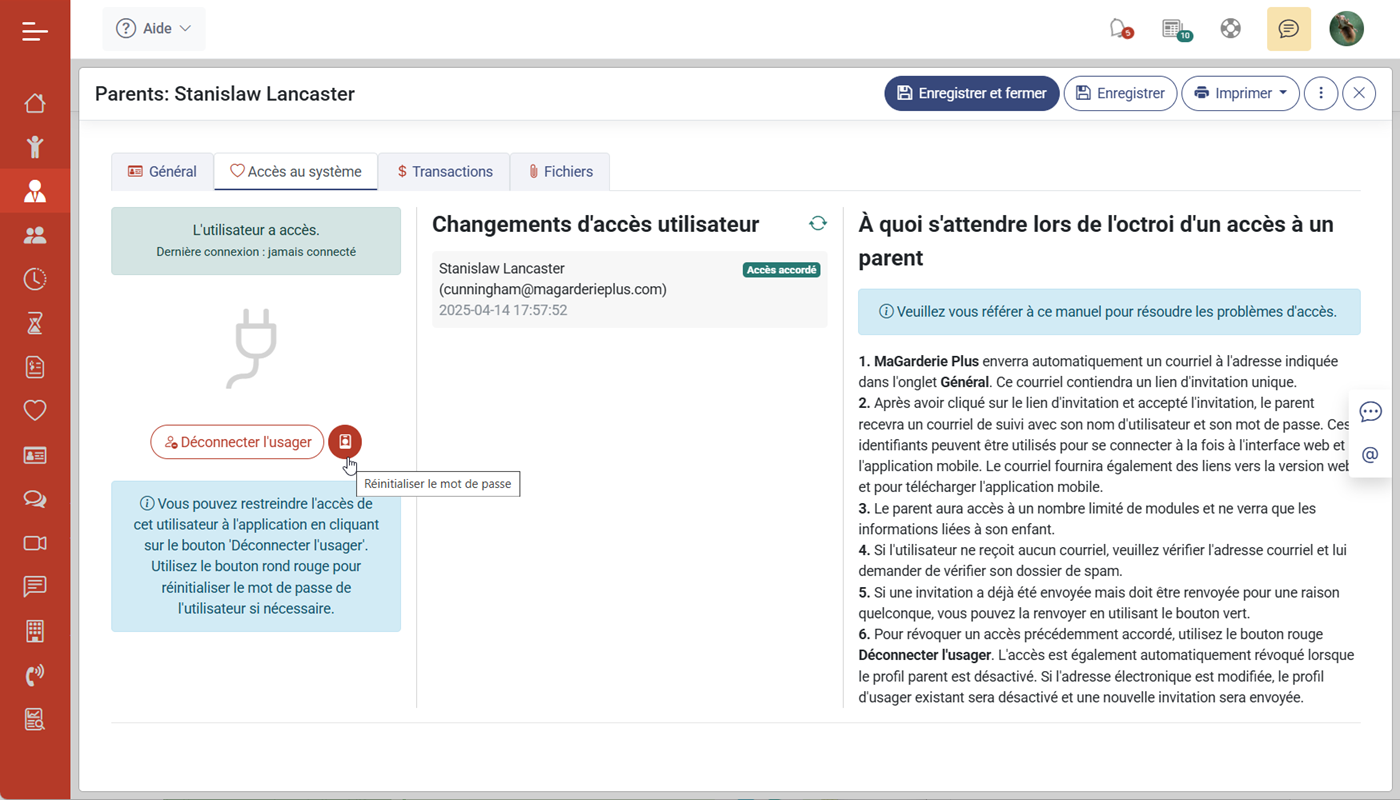Open the building icon in the sidebar
Screen dimensions: 1400x800
tap(35, 631)
